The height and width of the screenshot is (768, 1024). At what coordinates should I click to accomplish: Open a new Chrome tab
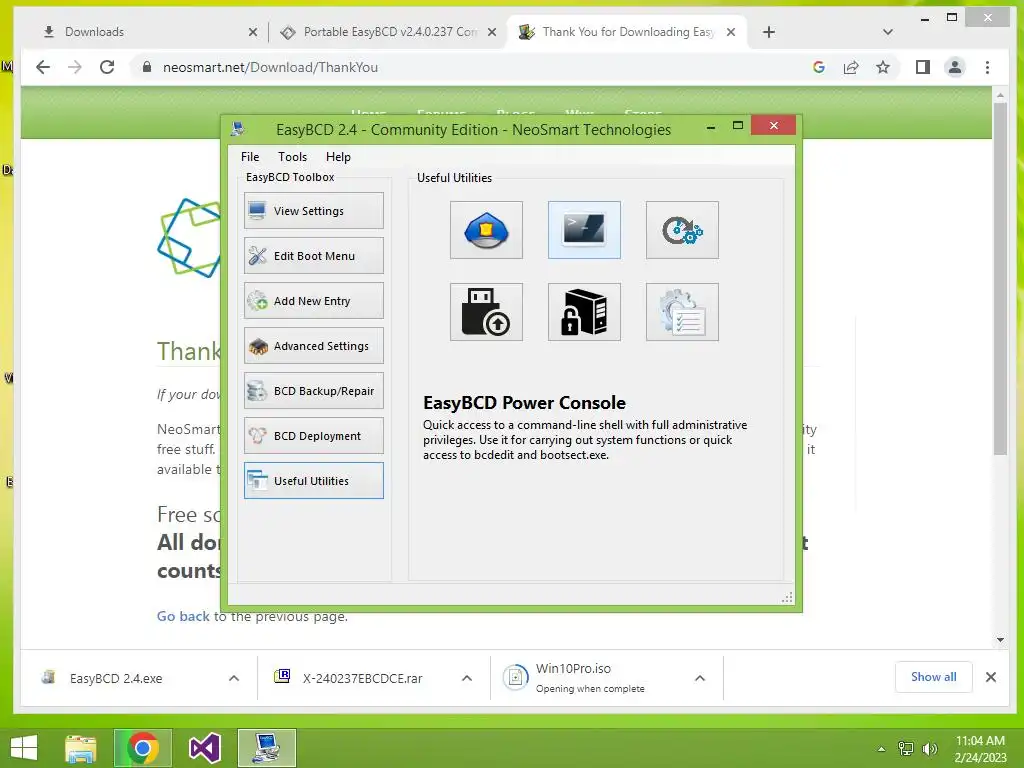[769, 32]
